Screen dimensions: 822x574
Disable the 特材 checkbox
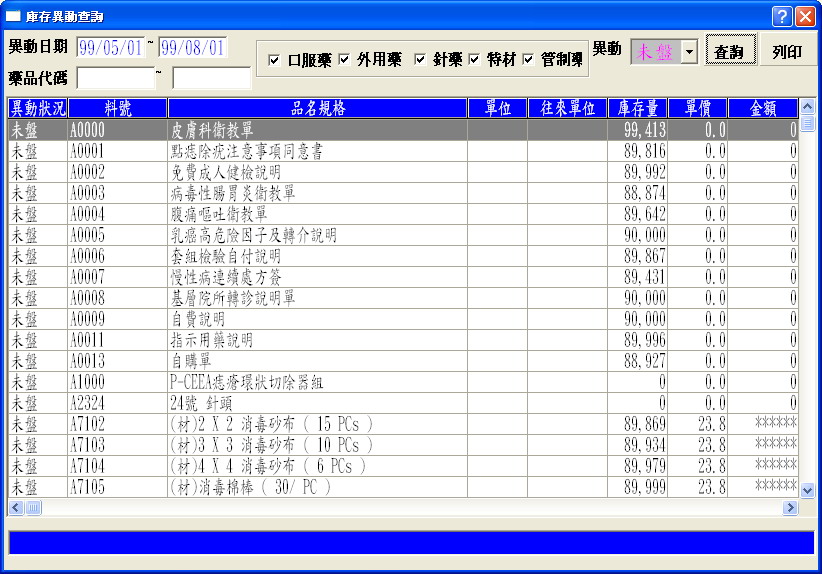coord(474,60)
